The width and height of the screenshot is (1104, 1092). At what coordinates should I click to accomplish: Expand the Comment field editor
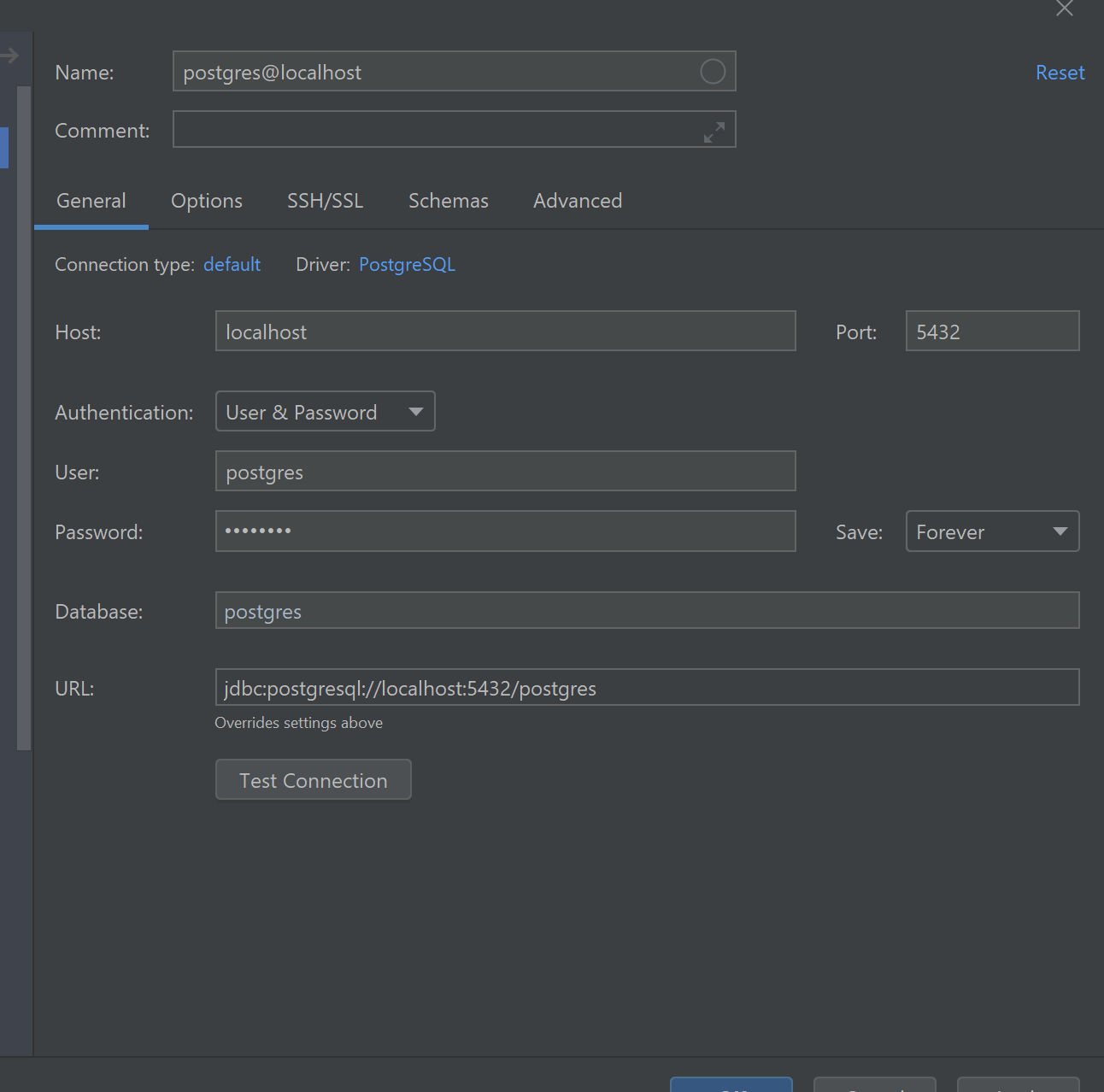point(713,132)
